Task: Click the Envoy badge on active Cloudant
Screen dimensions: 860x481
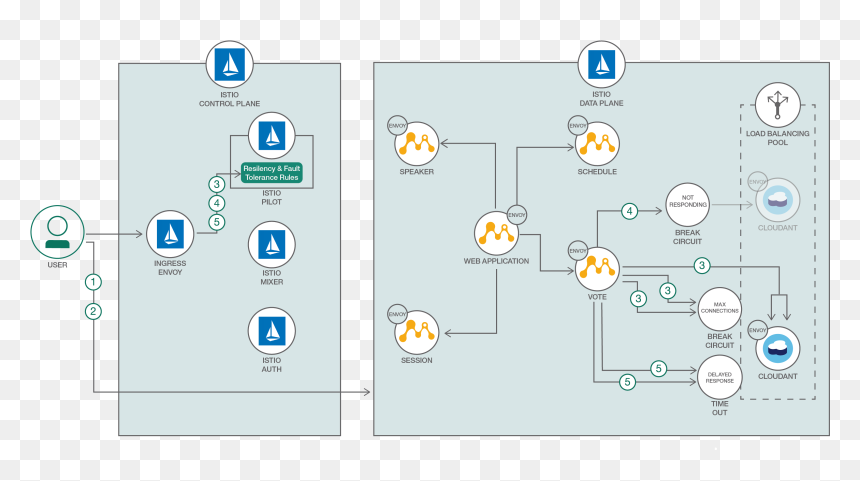Action: [x=758, y=330]
